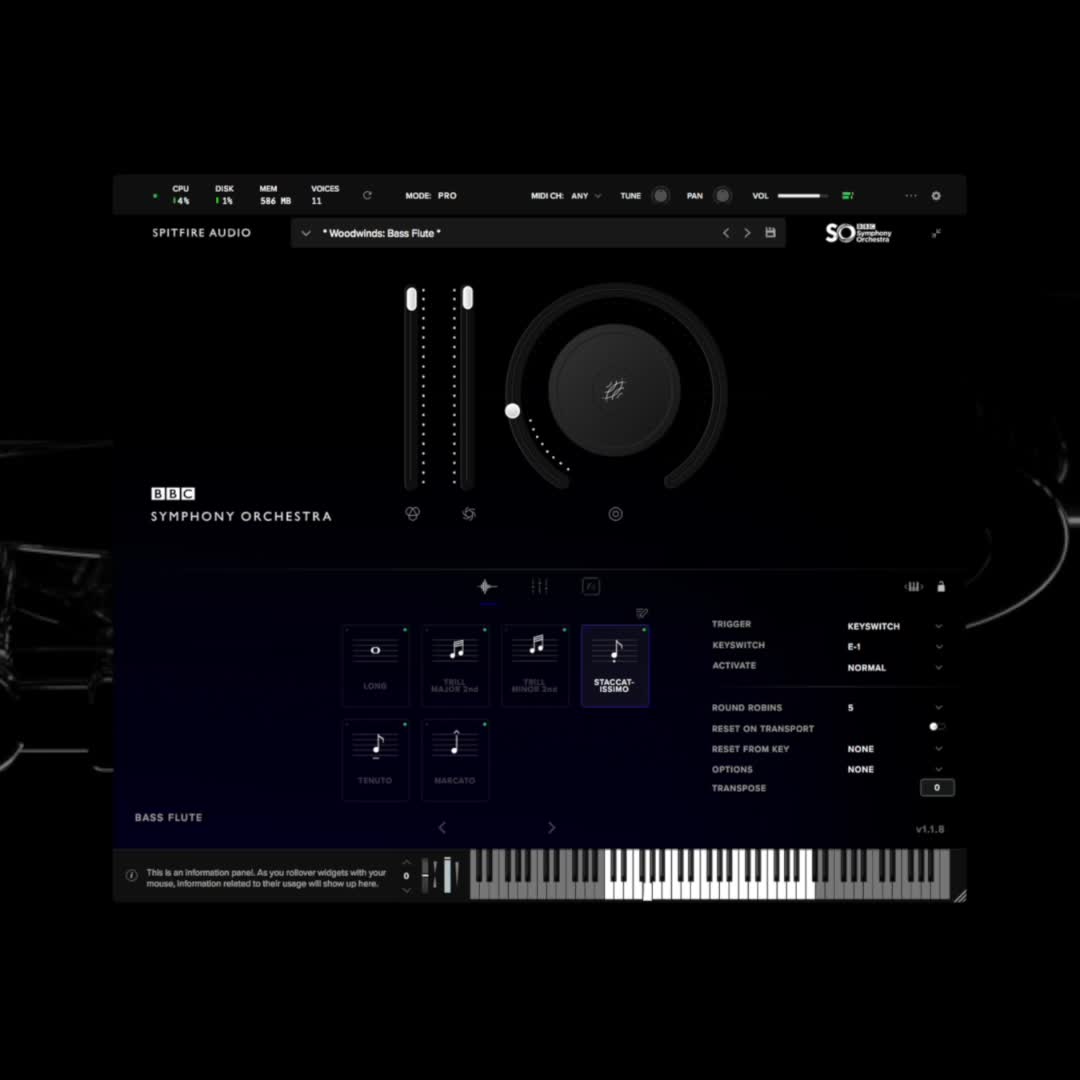This screenshot has height=1080, width=1080.
Task: Click the keyboard range icon beside lock
Action: pyautogui.click(x=913, y=587)
